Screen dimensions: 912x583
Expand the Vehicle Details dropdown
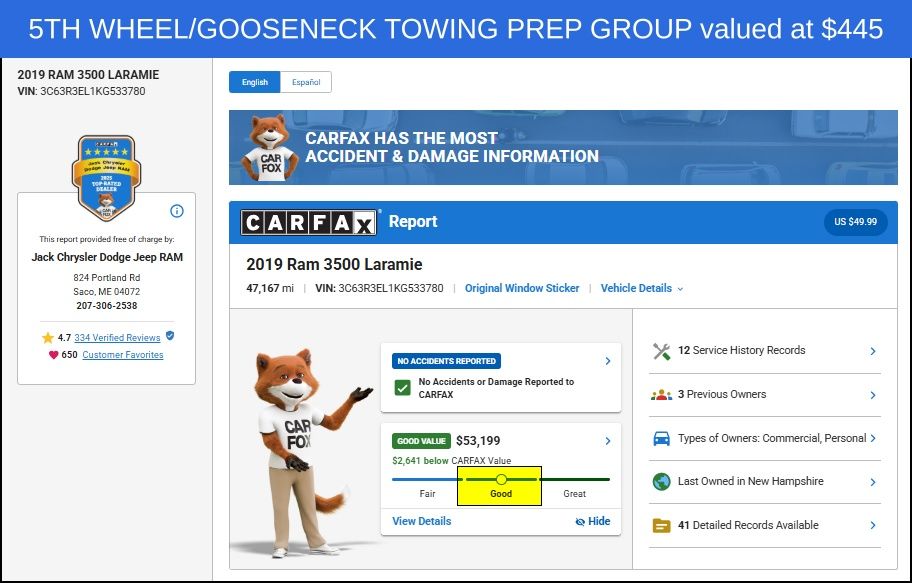tap(642, 288)
